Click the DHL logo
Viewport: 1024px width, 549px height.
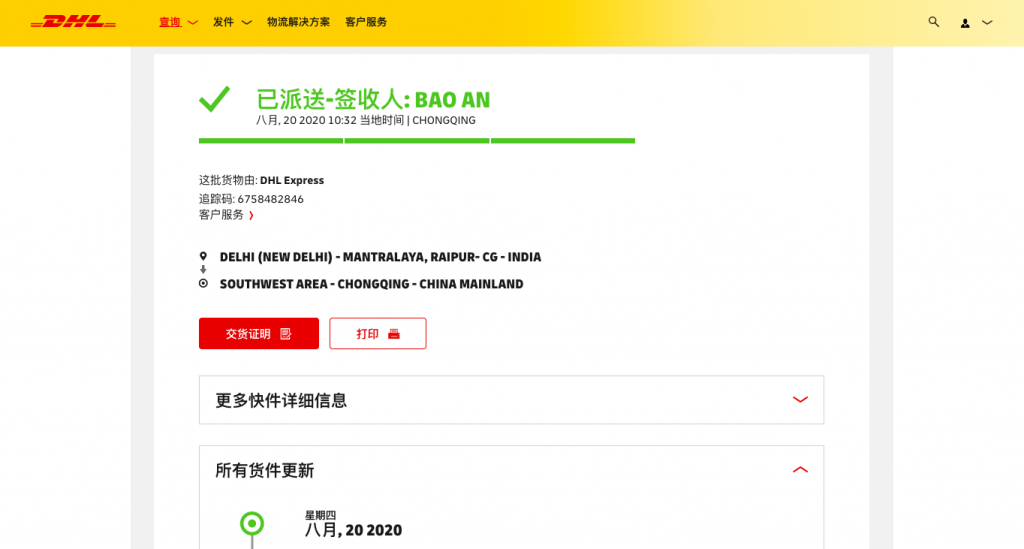tap(73, 22)
